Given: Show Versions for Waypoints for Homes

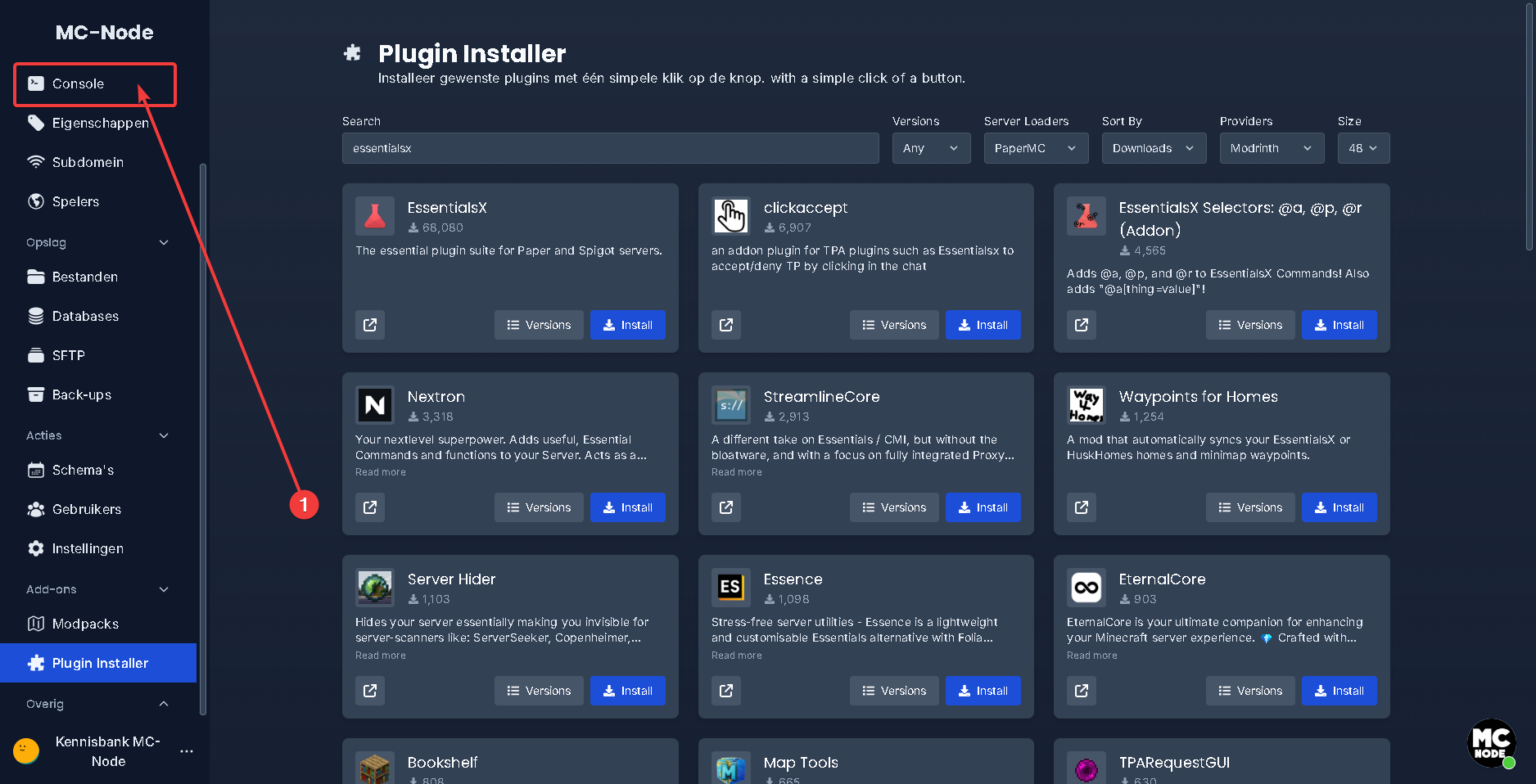Looking at the screenshot, I should click(1250, 507).
